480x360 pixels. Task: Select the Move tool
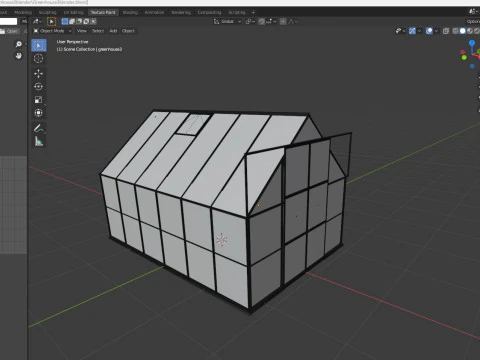coord(39,73)
